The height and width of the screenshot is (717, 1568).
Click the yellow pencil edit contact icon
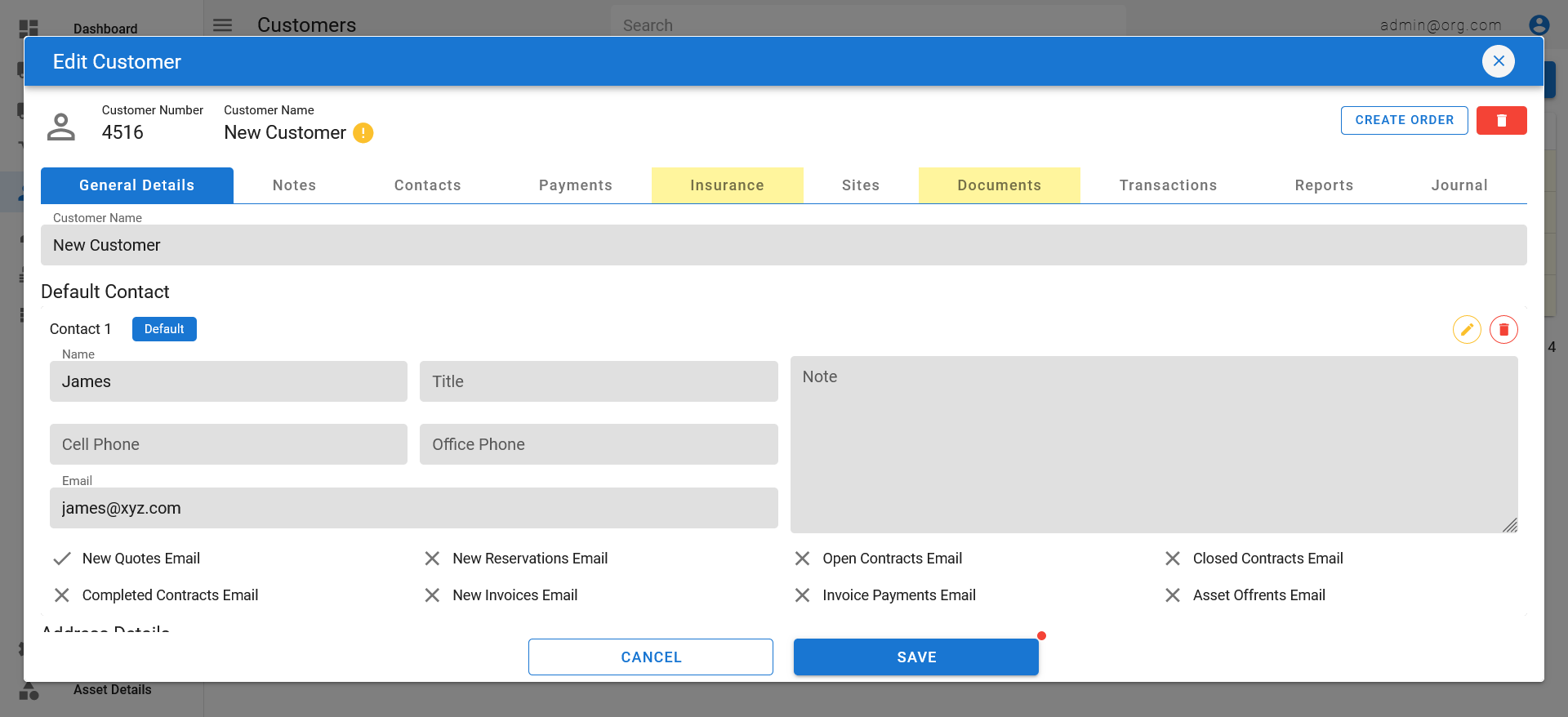point(1467,330)
